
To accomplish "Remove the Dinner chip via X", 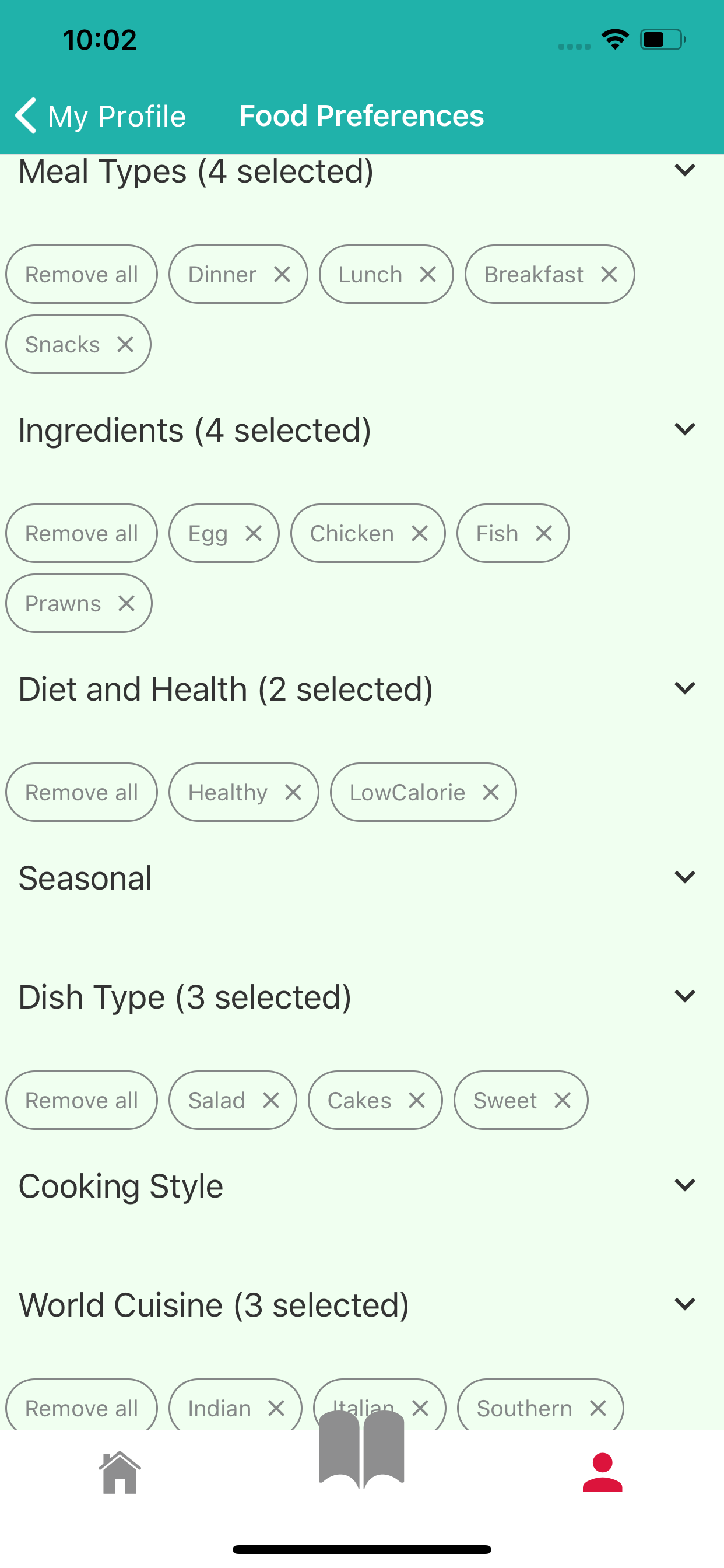I will (x=282, y=275).
